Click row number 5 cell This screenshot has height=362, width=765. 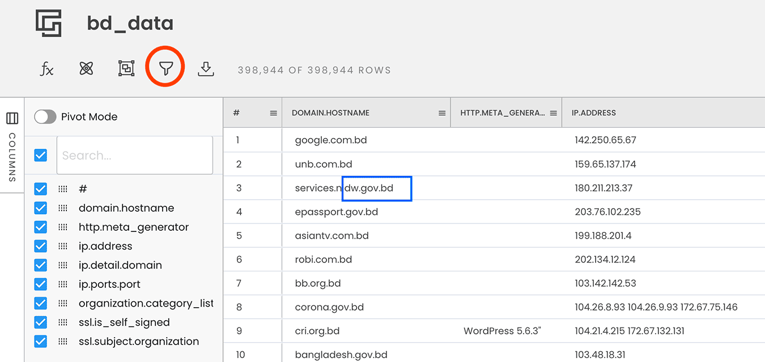253,236
